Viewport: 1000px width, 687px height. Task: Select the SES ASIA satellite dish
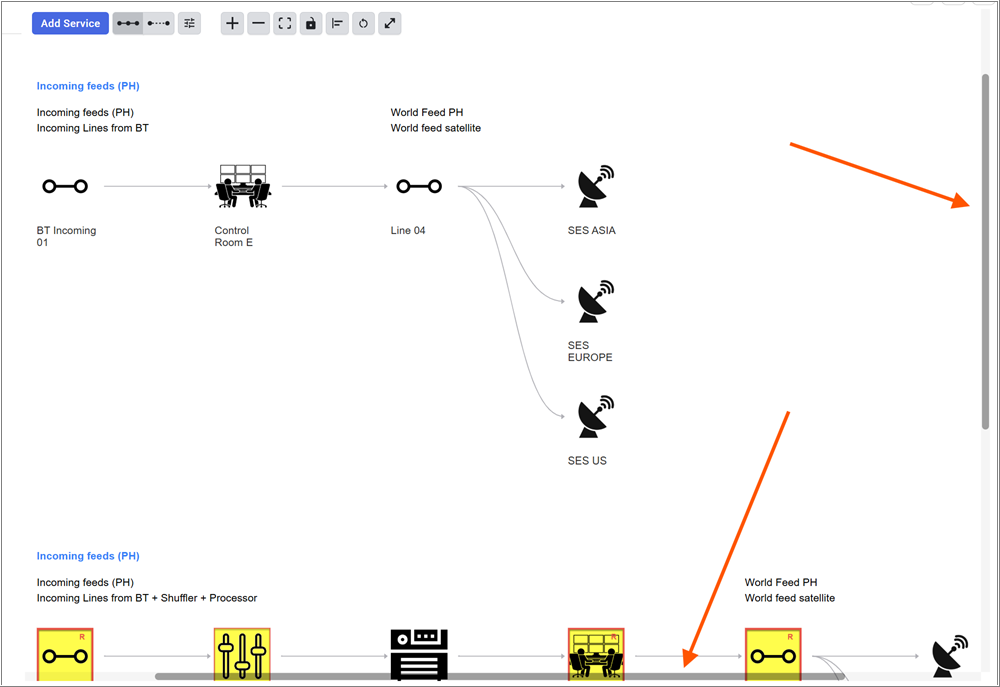pyautogui.click(x=596, y=186)
